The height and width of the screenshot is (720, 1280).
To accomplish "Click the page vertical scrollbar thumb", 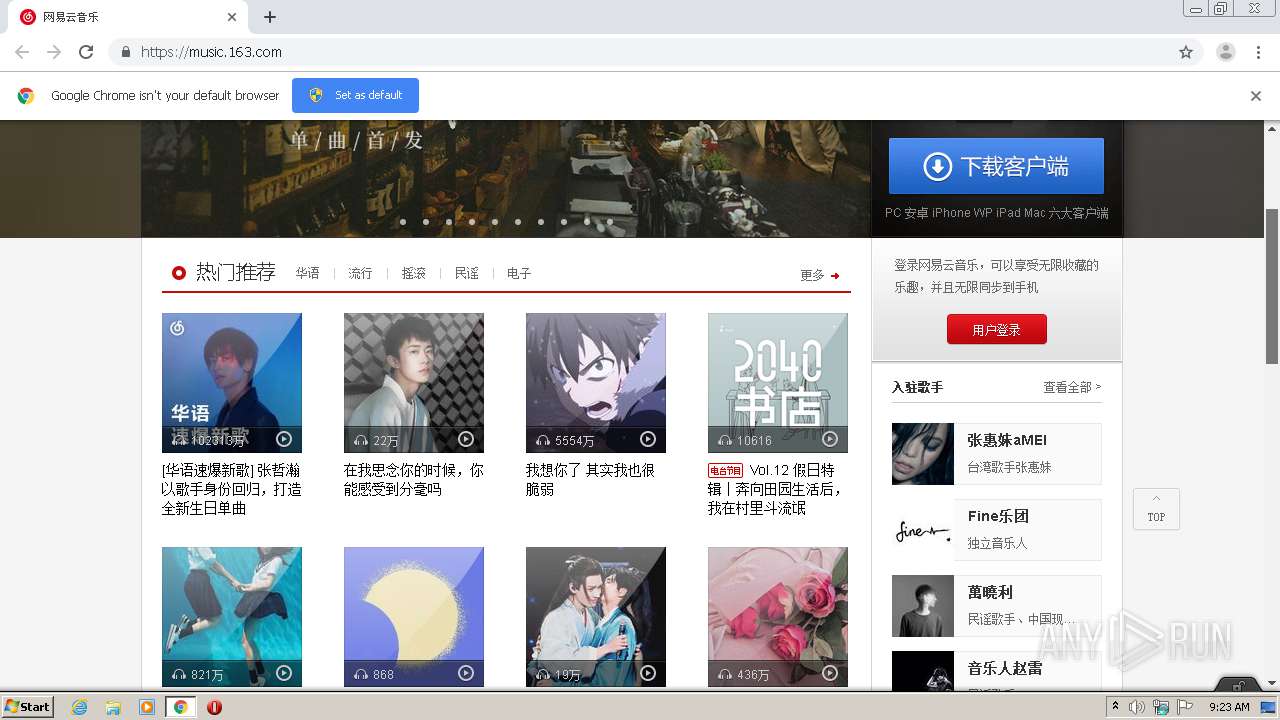I will point(1272,287).
